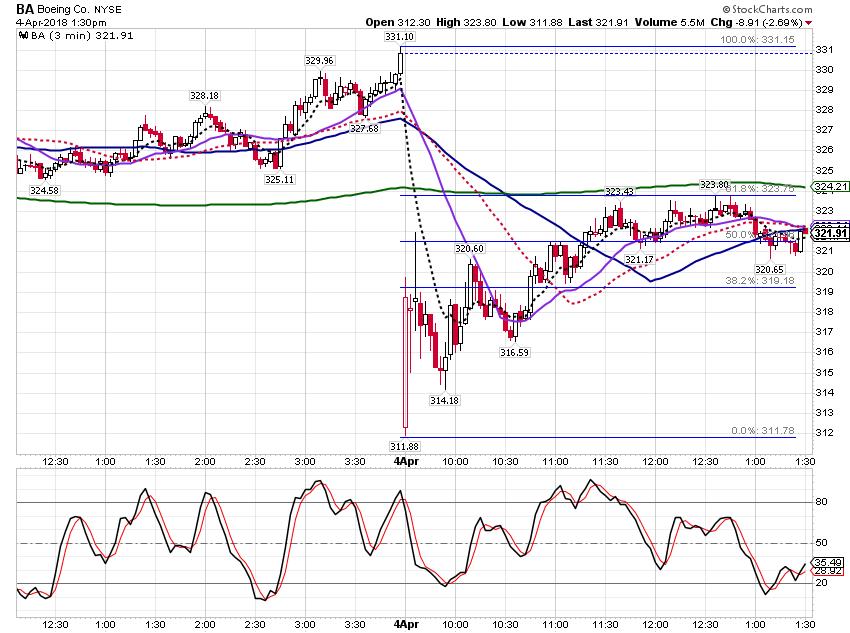The image size is (850, 633).
Task: Click the 321.17 price label
Action: (x=640, y=260)
